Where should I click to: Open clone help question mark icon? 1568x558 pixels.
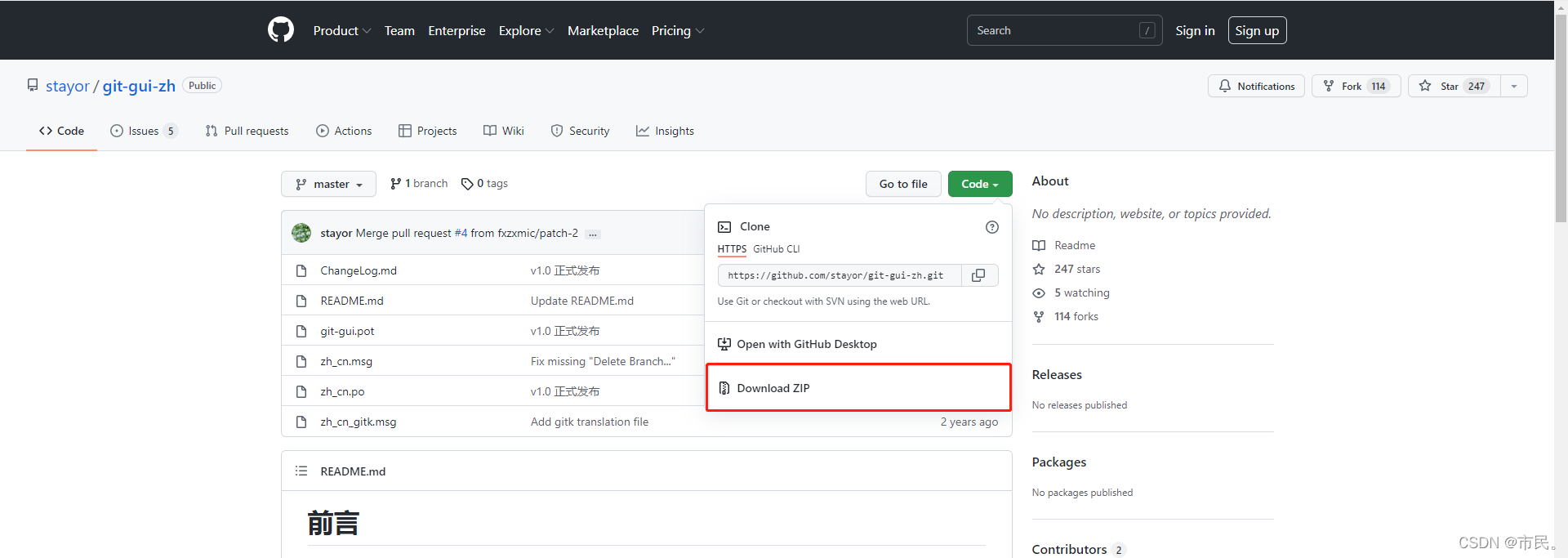tap(992, 227)
